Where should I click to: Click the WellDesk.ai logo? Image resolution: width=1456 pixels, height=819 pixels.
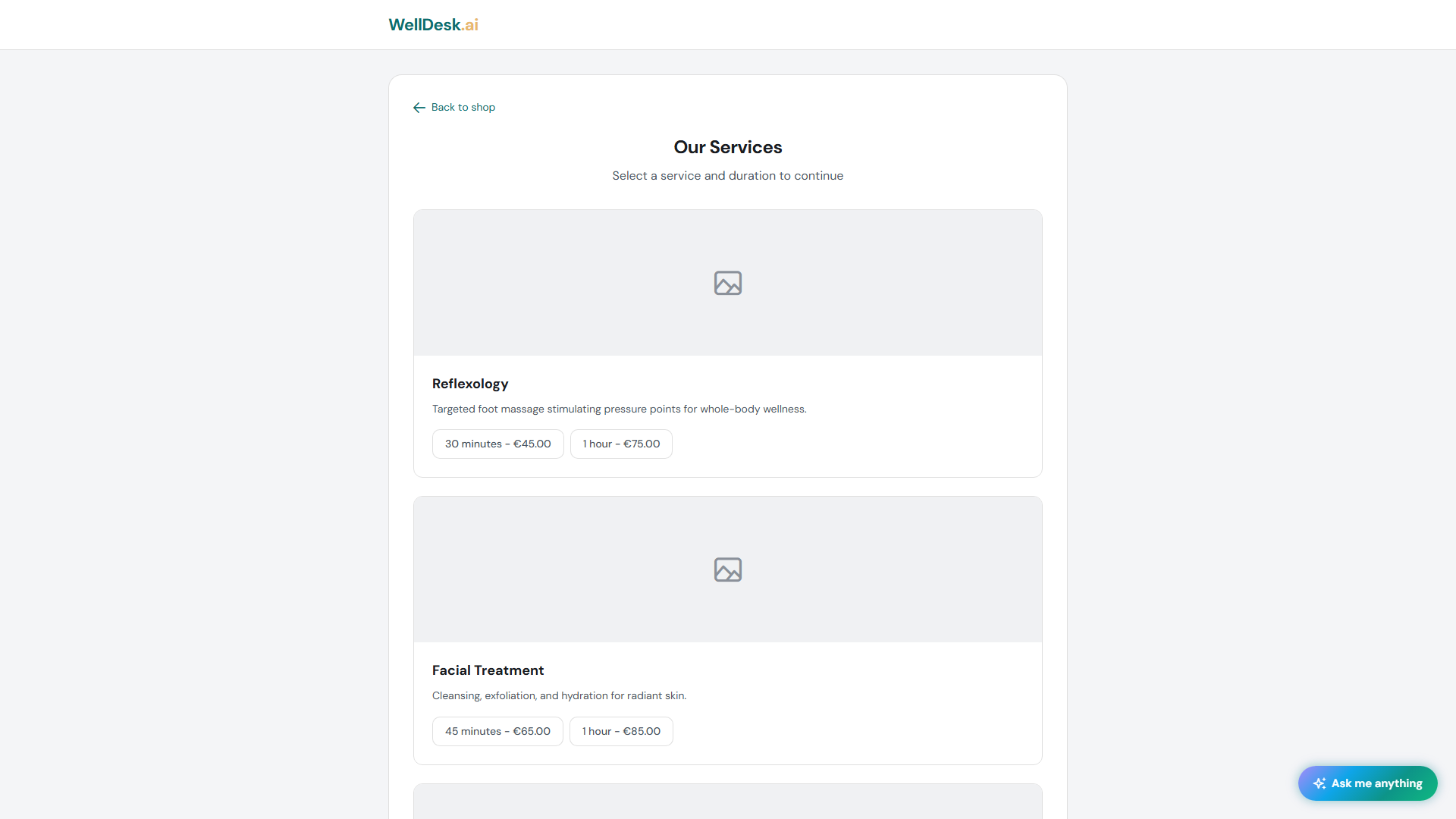pos(433,24)
